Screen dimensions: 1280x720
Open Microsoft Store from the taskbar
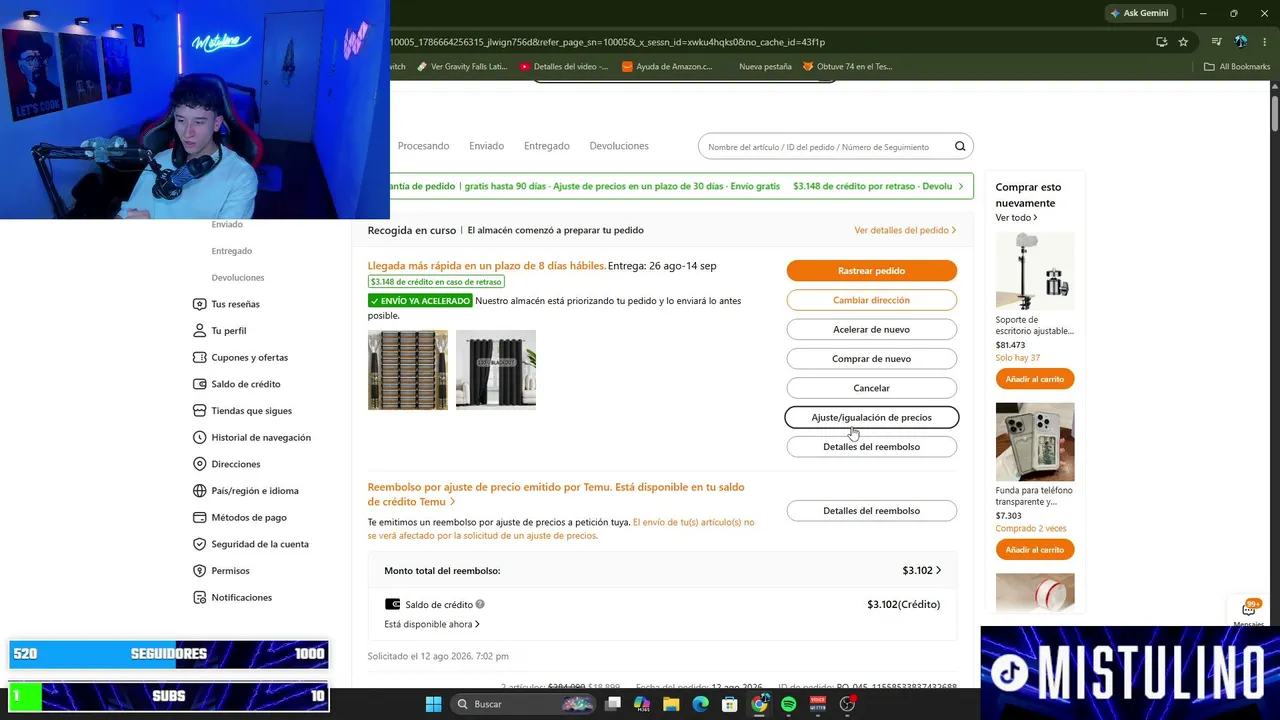730,704
